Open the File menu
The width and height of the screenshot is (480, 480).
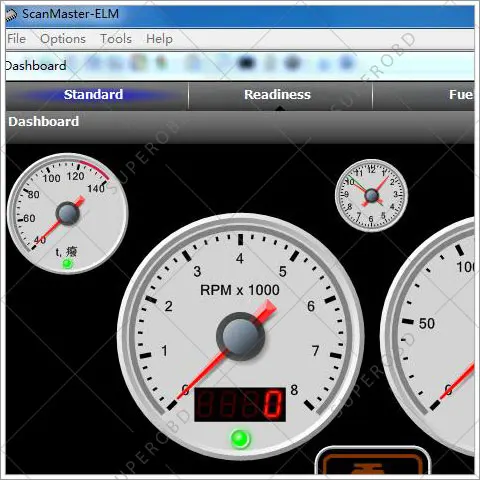click(x=16, y=39)
